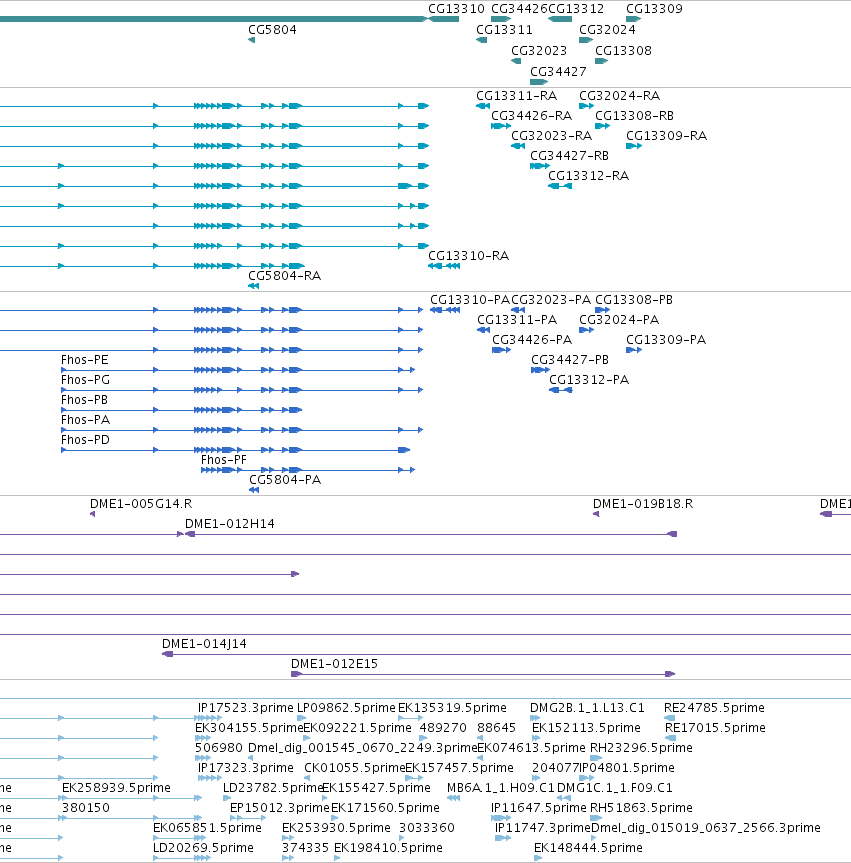Click the CG32024 gene label
The image size is (851, 863).
tap(607, 30)
